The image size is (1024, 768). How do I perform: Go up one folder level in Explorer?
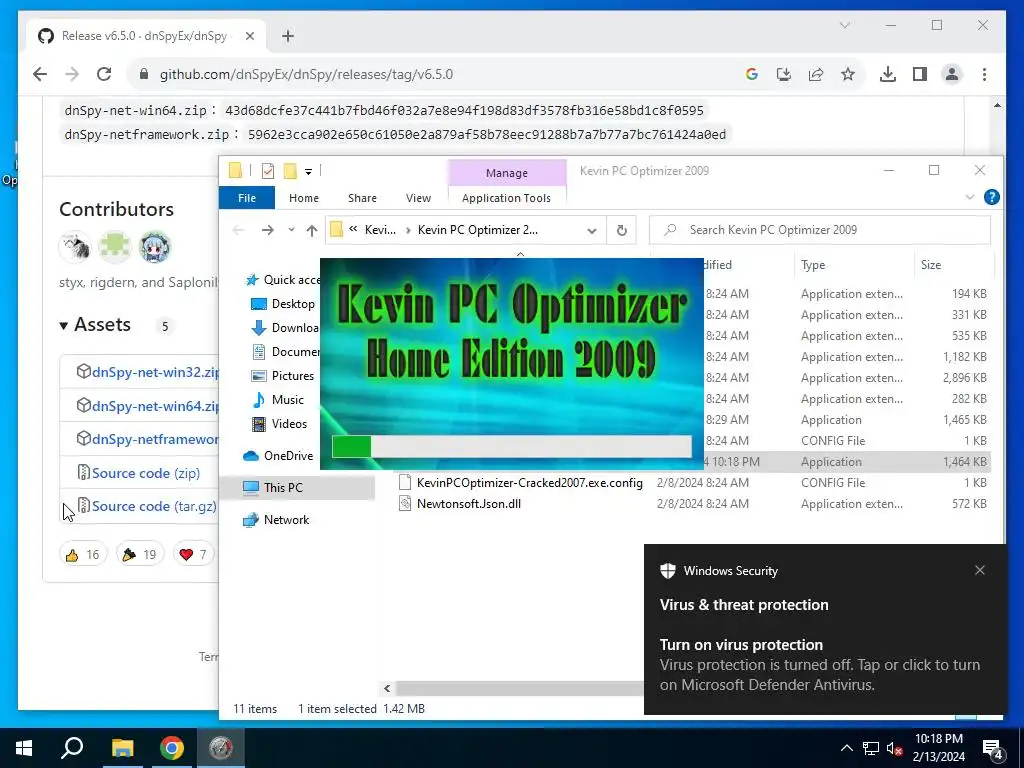point(312,230)
